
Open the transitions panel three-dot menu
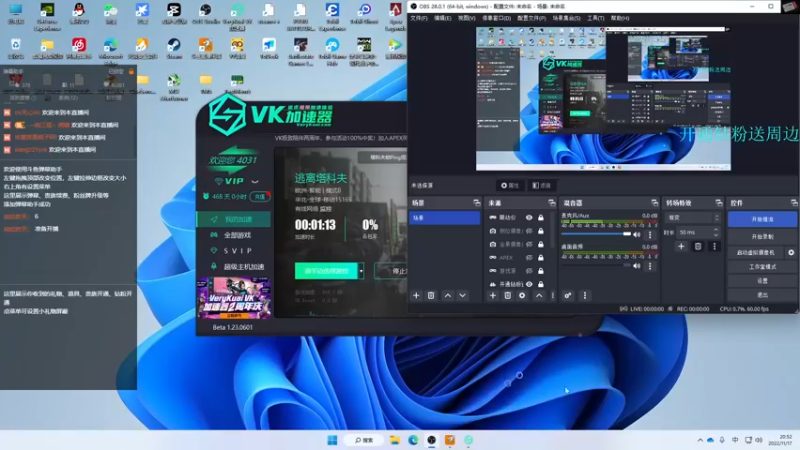tap(714, 246)
